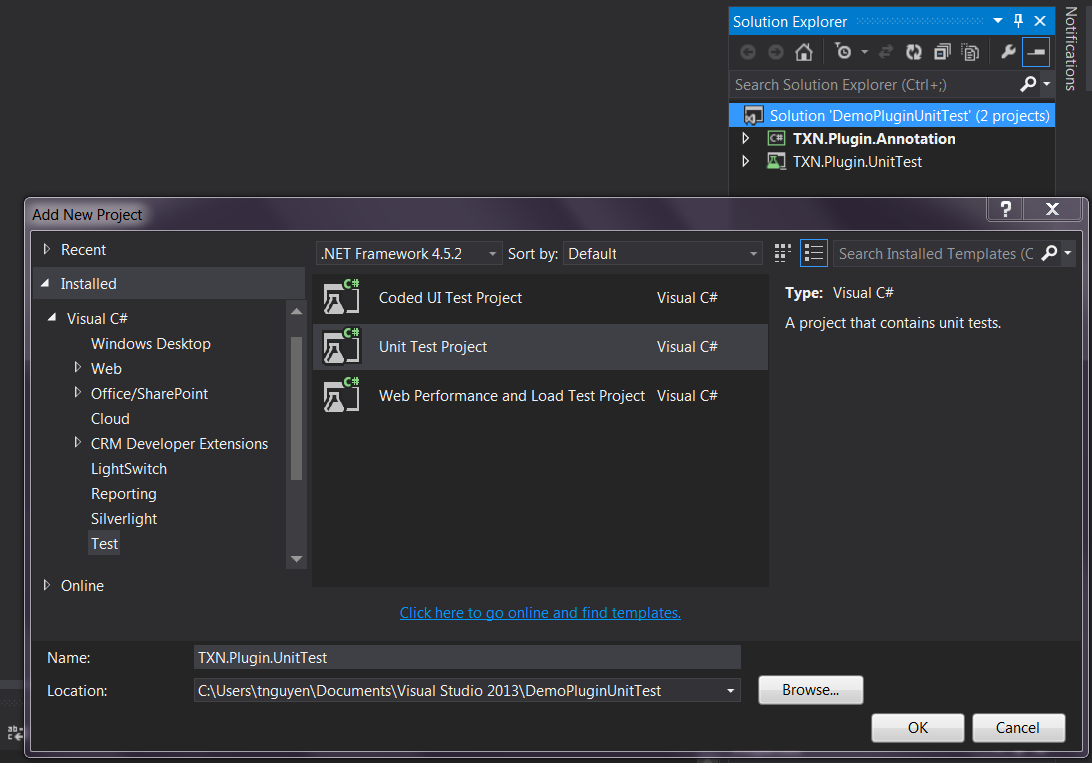Click the TXN.Plugin.Annotation C# project icon
This screenshot has width=1092, height=763.
pos(776,139)
